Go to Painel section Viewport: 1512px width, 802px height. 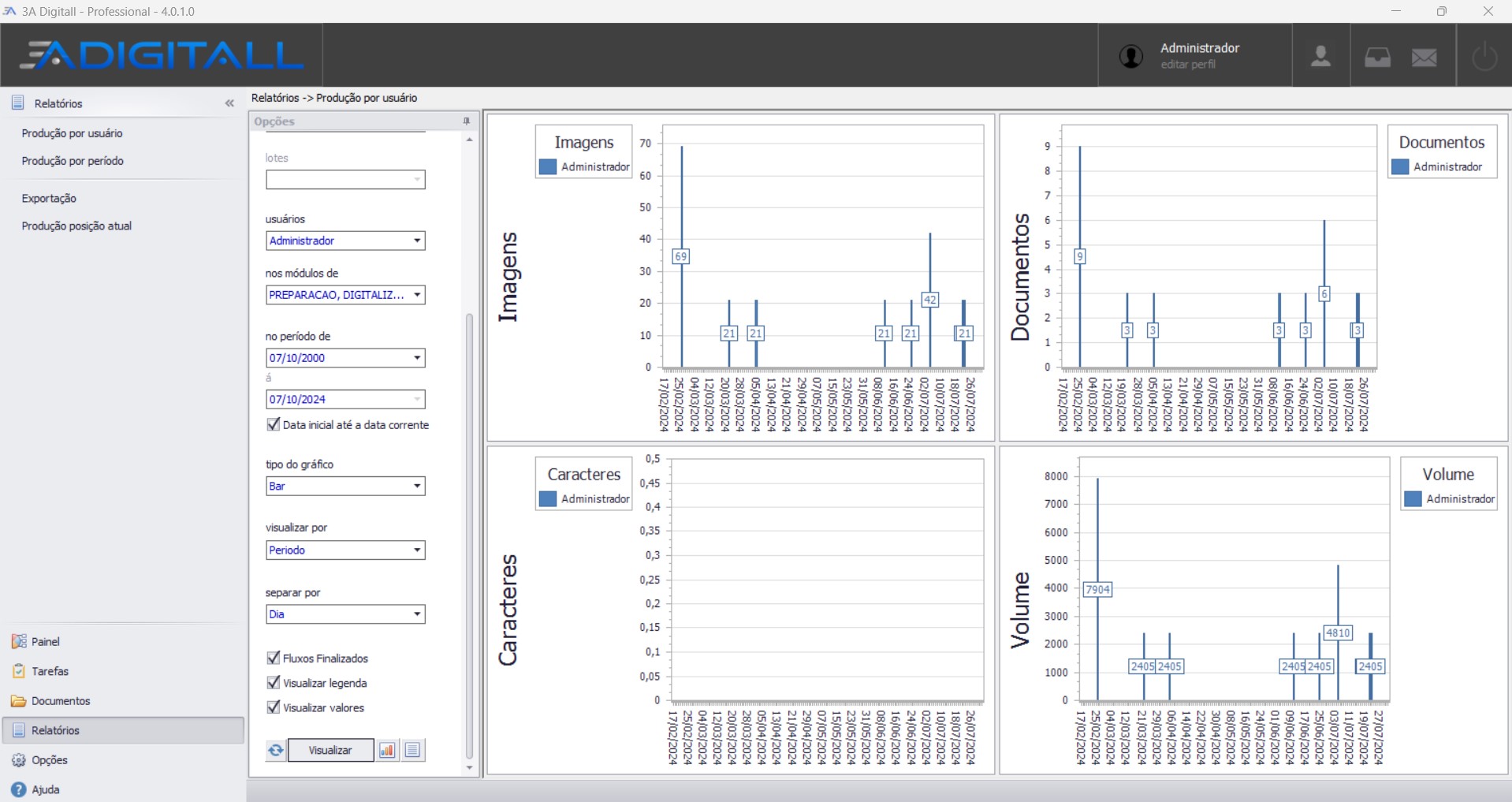pos(46,642)
